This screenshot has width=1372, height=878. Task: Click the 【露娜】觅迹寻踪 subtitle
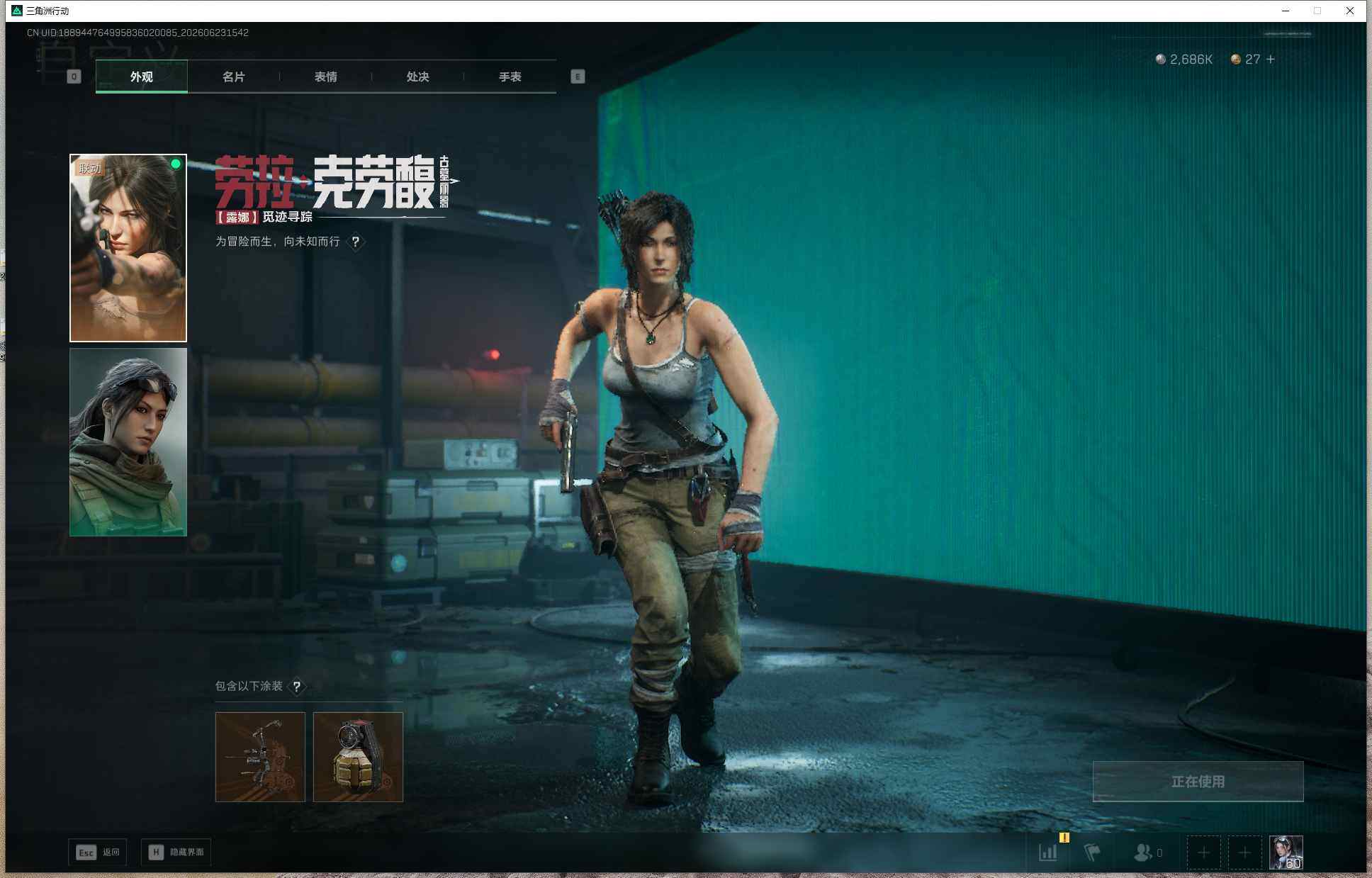264,217
